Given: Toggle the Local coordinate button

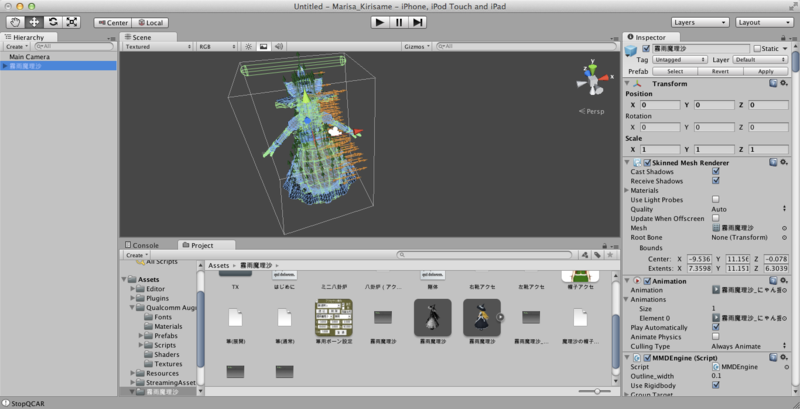Looking at the screenshot, I should 150,23.
